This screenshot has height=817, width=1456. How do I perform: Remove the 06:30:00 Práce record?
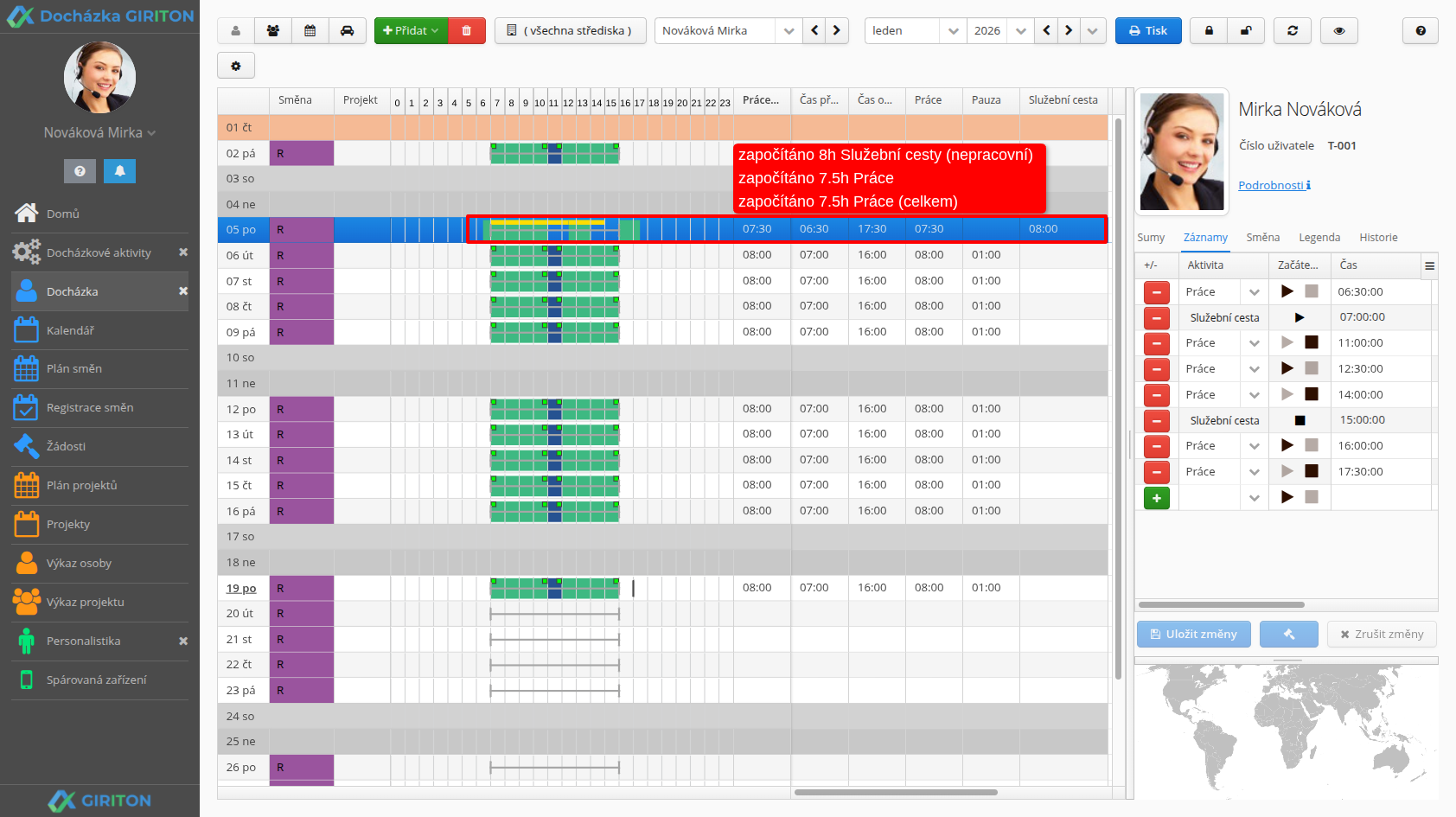pos(1157,292)
